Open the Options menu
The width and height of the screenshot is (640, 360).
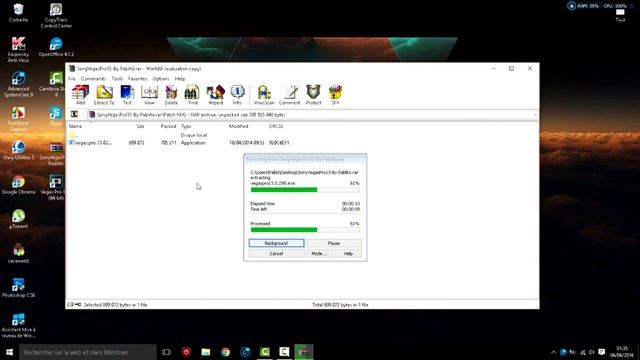(x=161, y=78)
